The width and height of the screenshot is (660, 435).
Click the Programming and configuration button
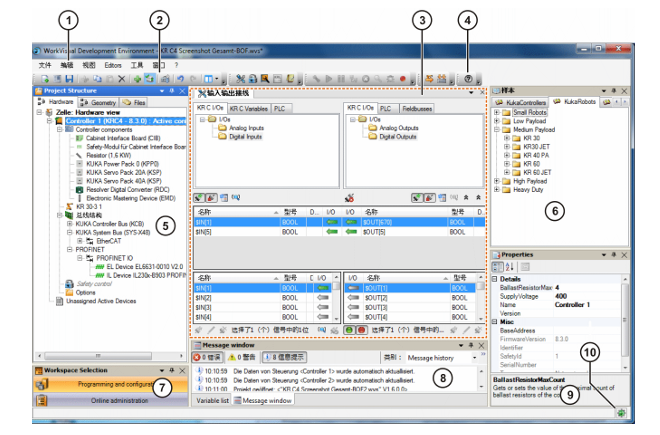click(x=110, y=383)
